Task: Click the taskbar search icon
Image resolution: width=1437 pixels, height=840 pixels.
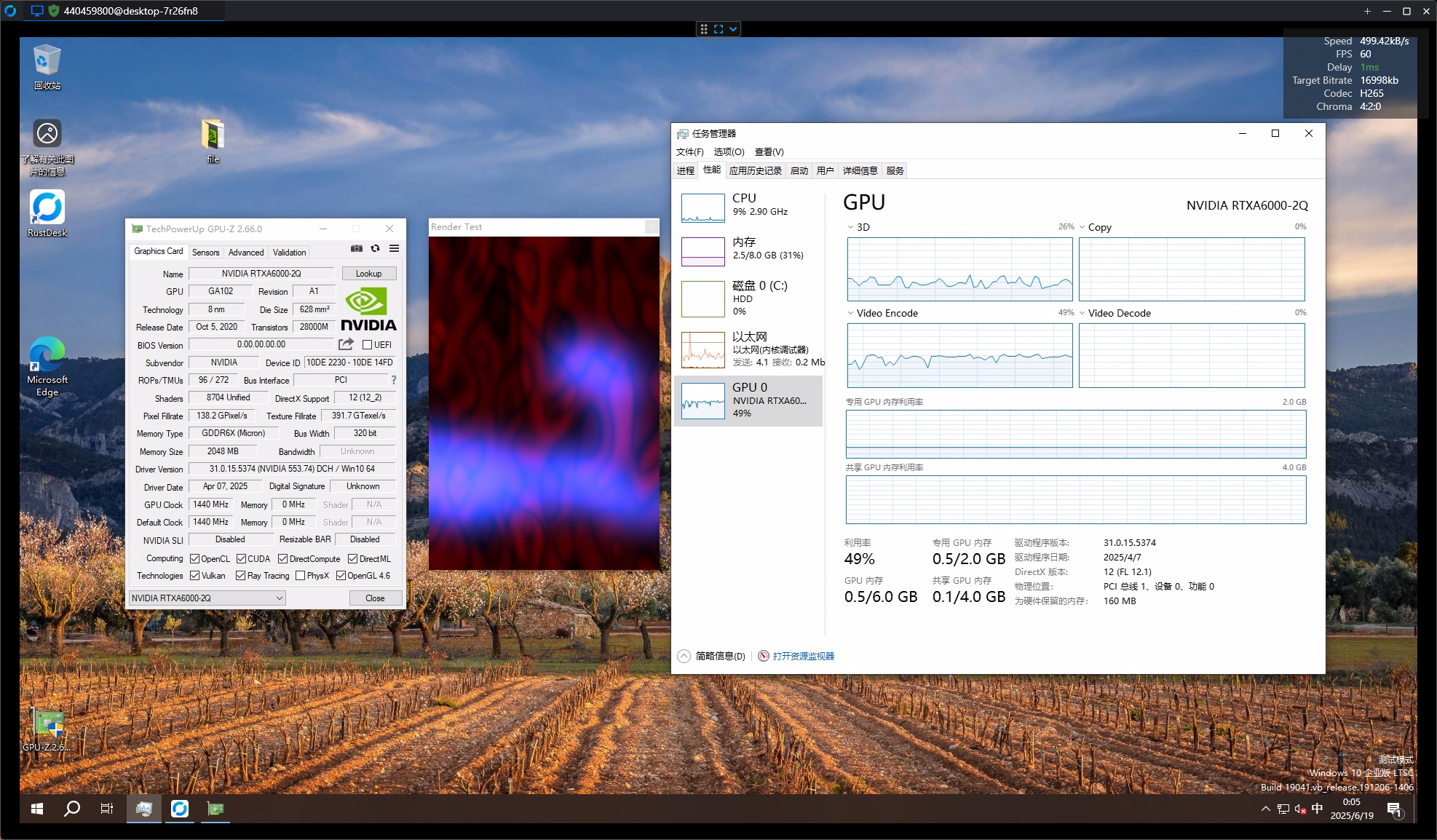Action: [x=72, y=809]
